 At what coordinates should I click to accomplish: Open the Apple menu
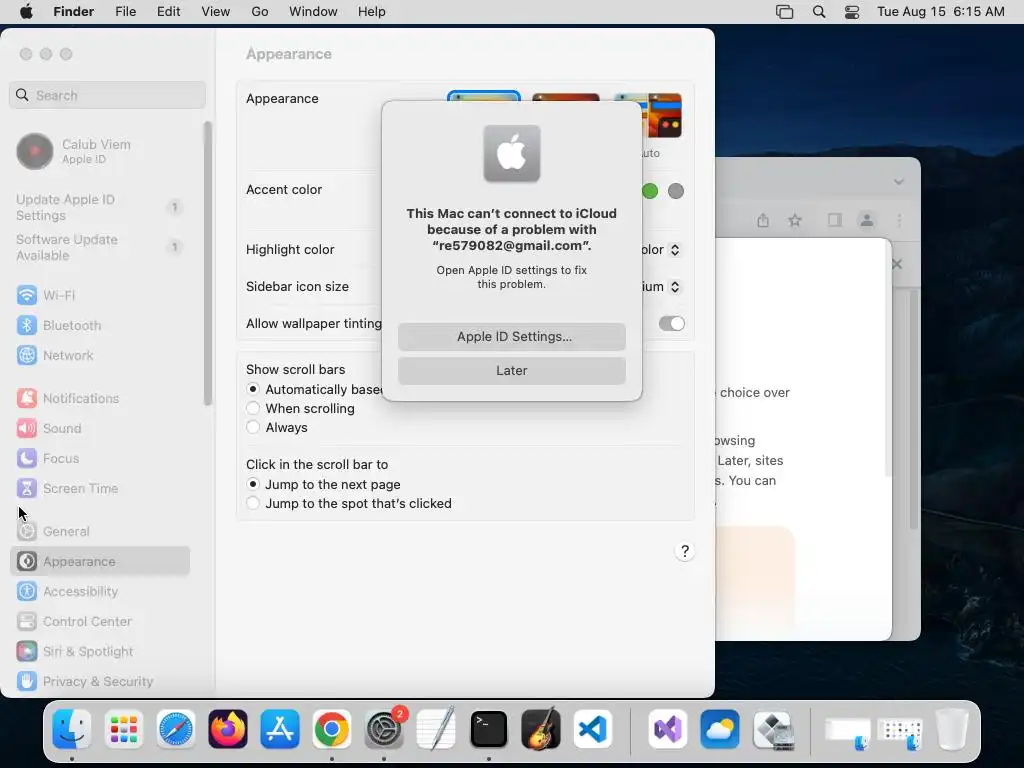26,12
